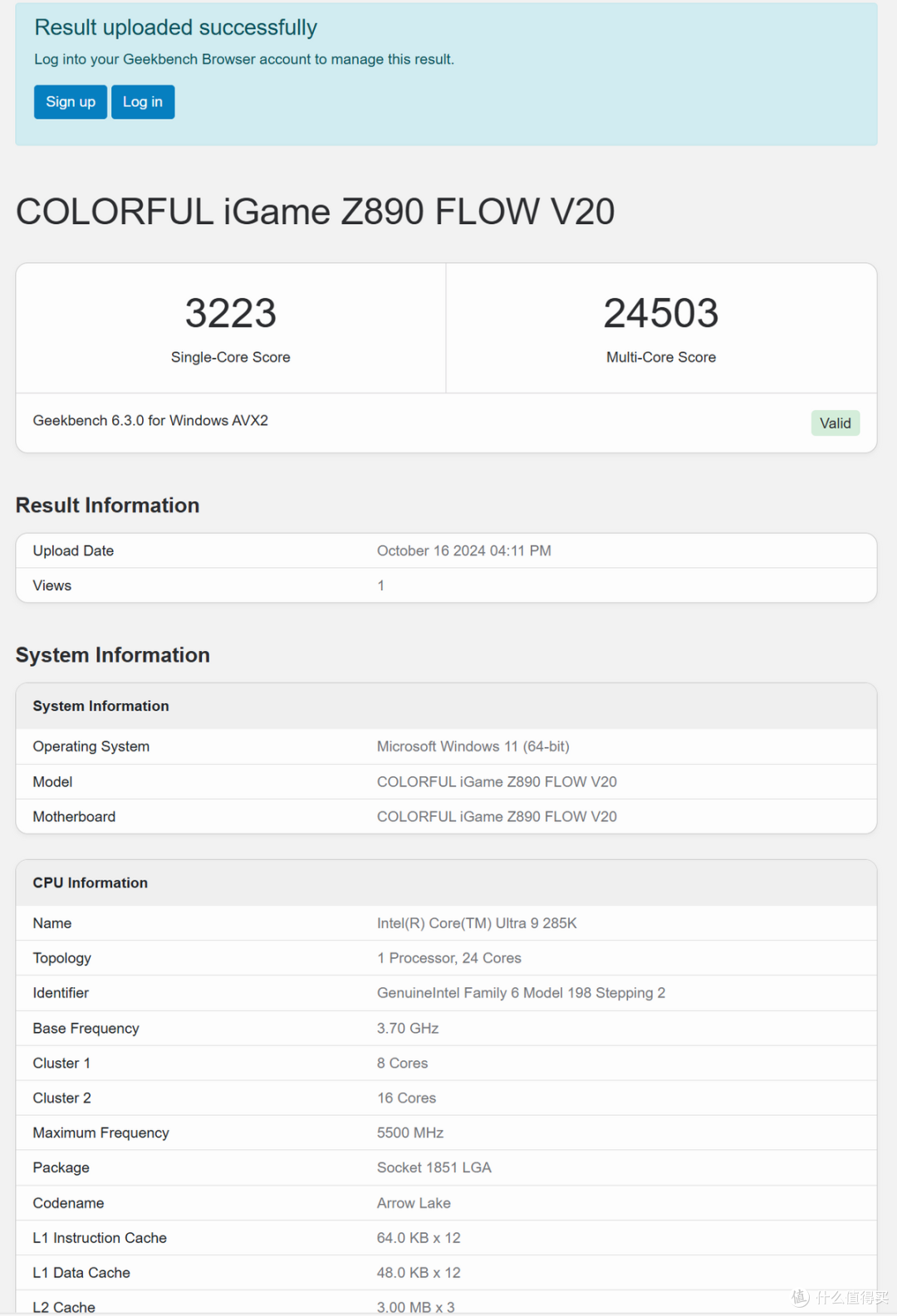Select the Maximum Frequency row label

(101, 1133)
